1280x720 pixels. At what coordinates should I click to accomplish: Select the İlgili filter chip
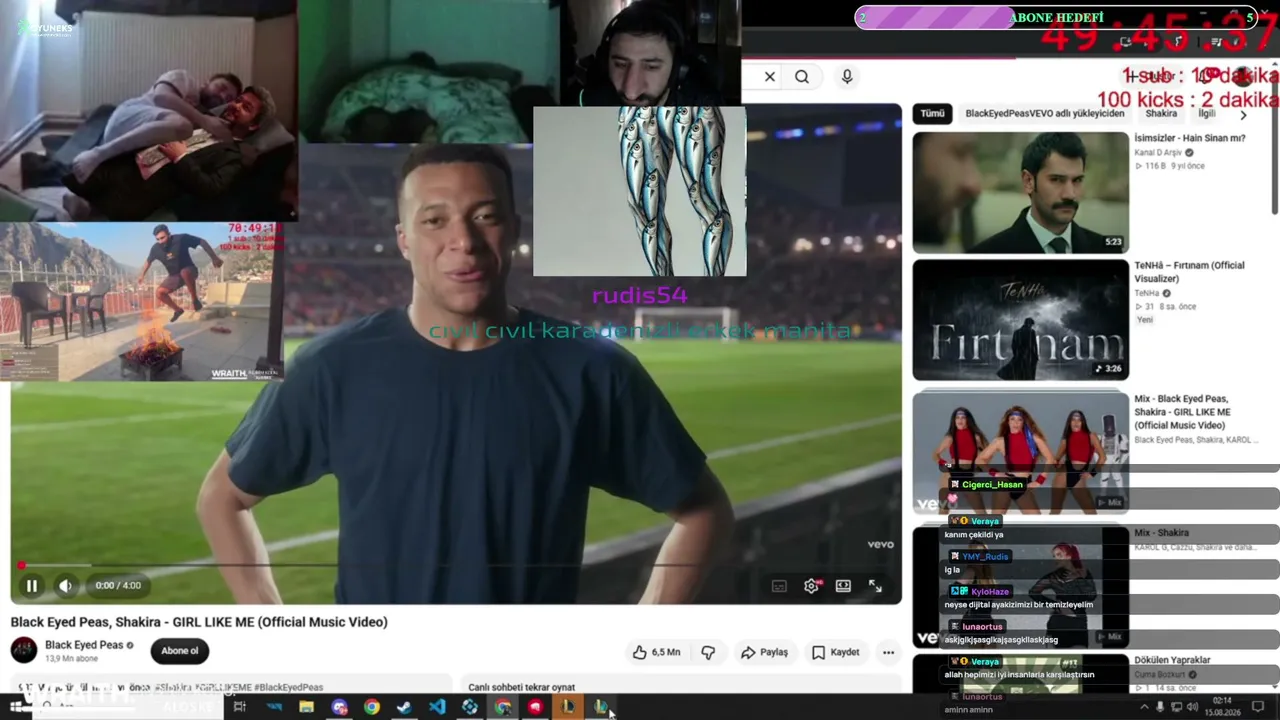pyautogui.click(x=1207, y=114)
